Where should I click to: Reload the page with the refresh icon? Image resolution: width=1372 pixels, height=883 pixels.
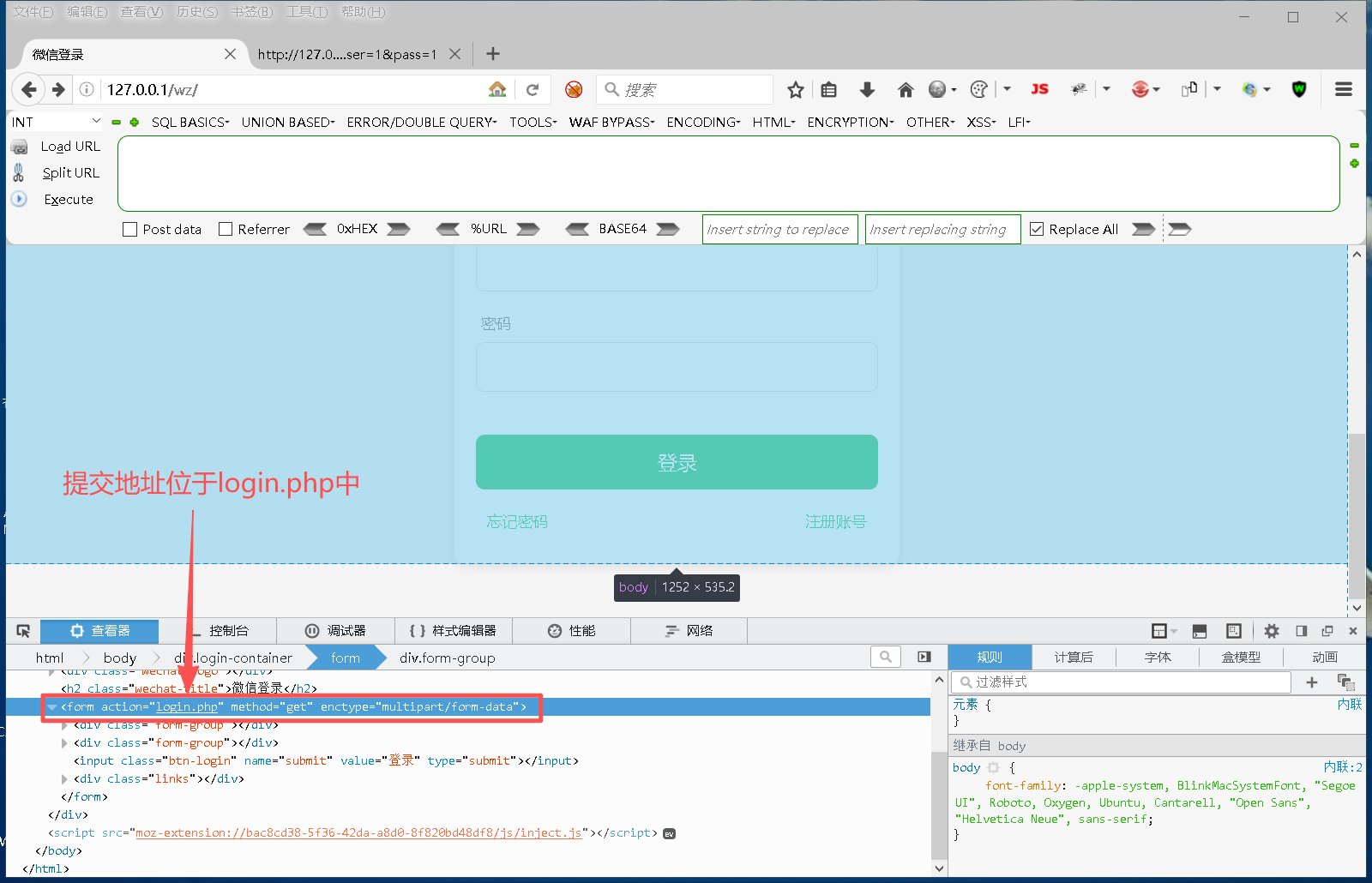533,89
